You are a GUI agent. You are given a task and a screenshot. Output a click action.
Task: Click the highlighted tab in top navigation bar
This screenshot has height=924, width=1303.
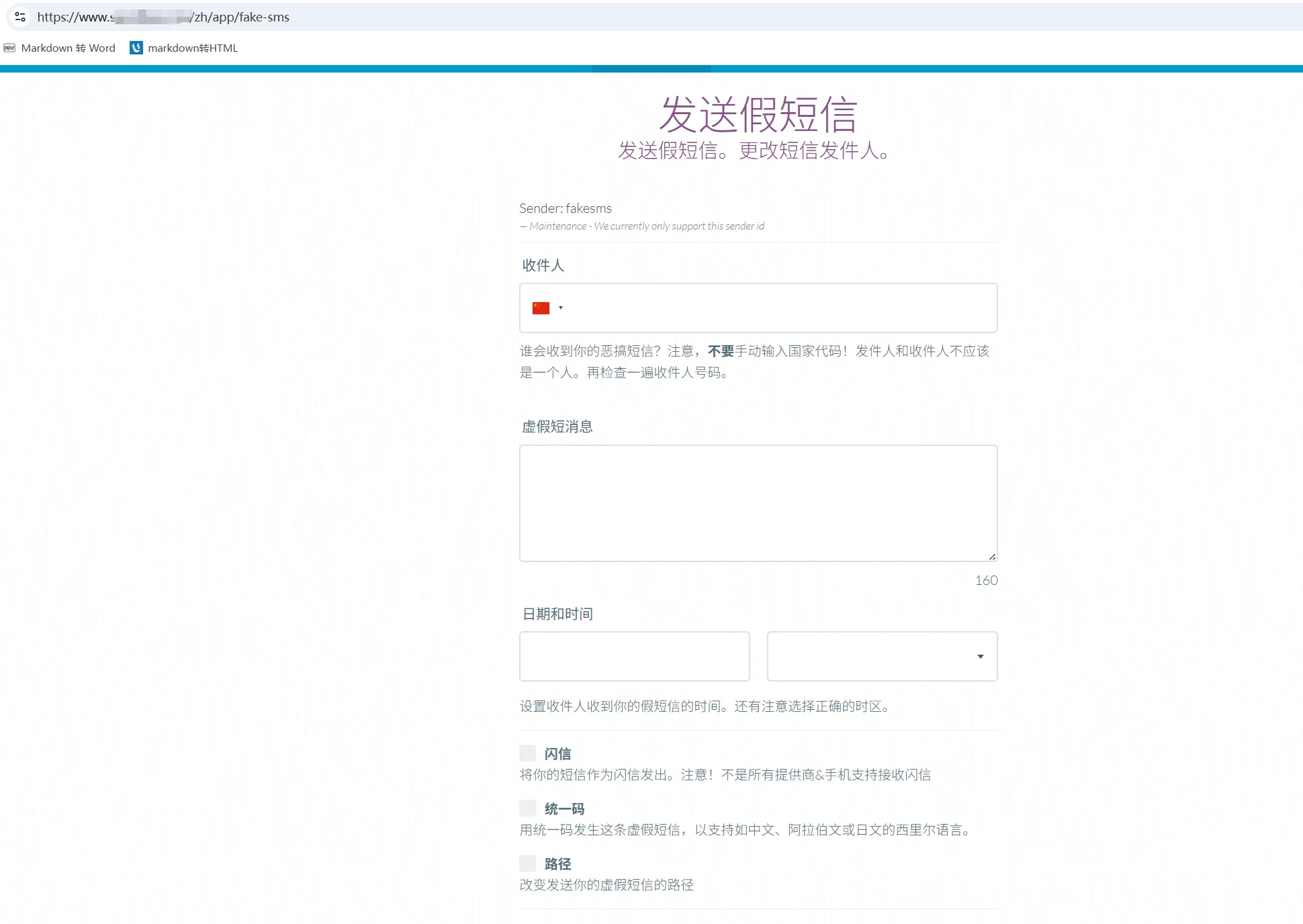[x=650, y=68]
